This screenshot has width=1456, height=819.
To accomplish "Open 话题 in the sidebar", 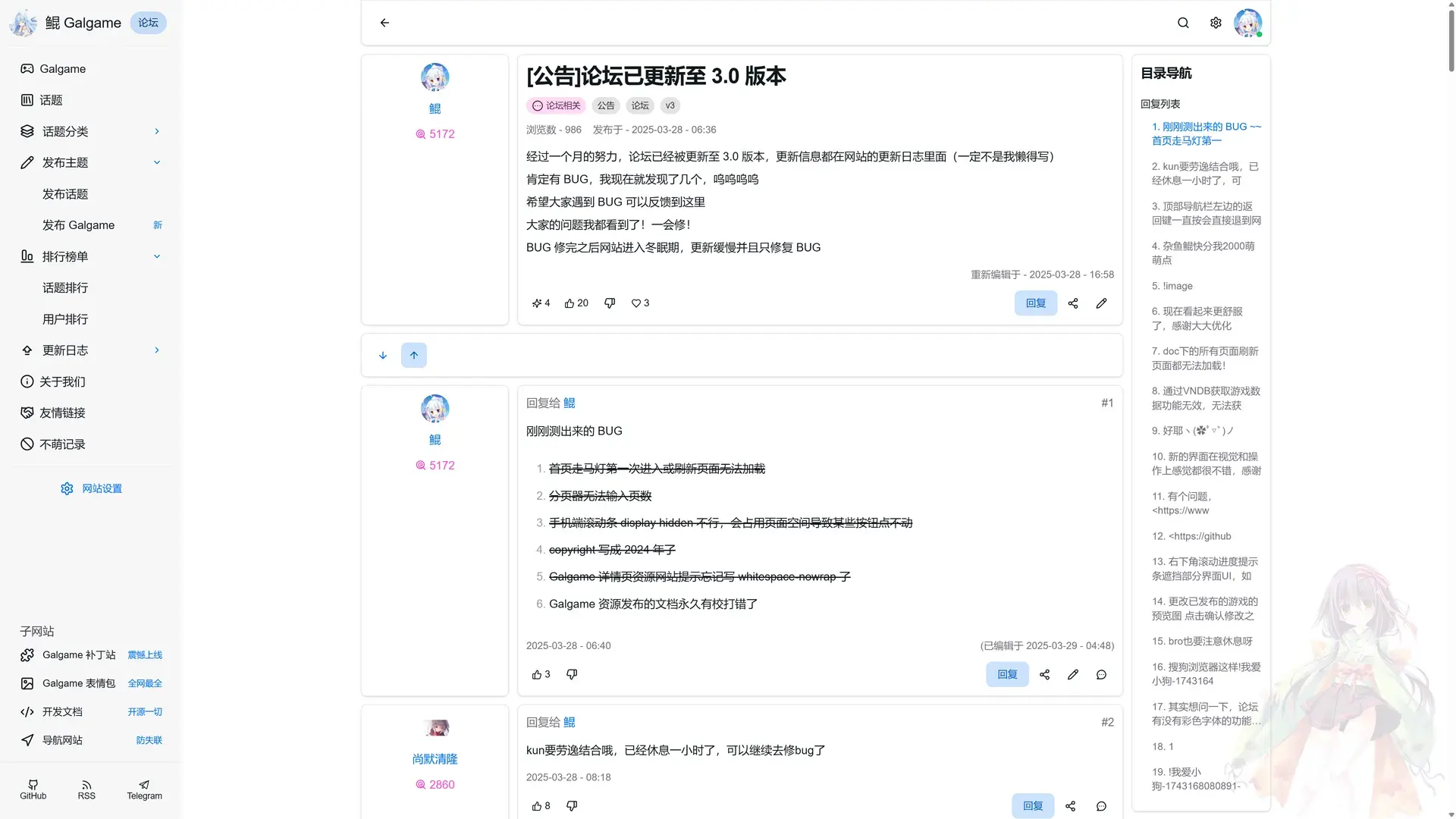I will (91, 100).
